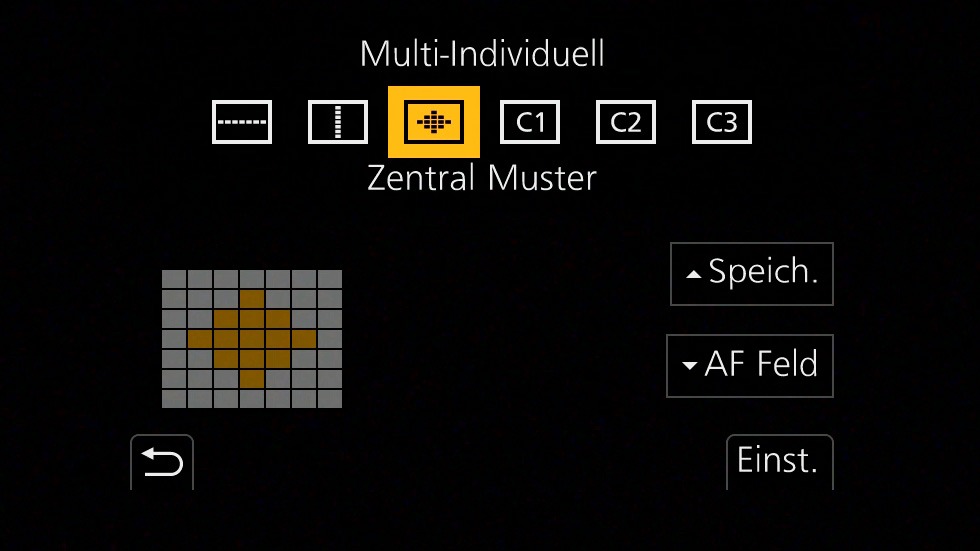Open Speich. with the up arrow
Viewport: 980px width, 551px height.
pos(752,274)
